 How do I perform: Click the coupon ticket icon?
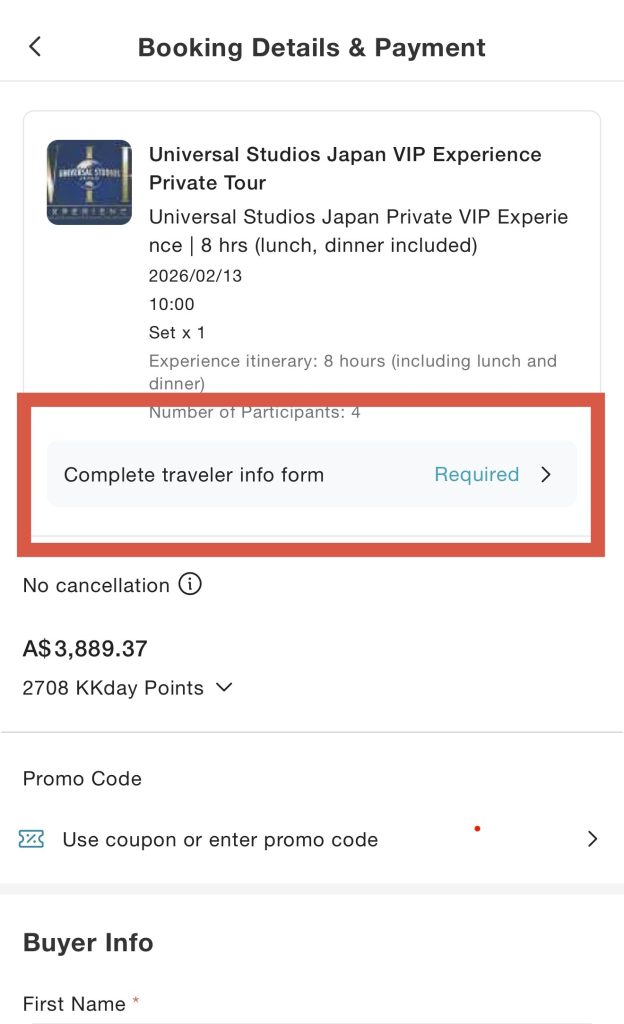[x=33, y=839]
